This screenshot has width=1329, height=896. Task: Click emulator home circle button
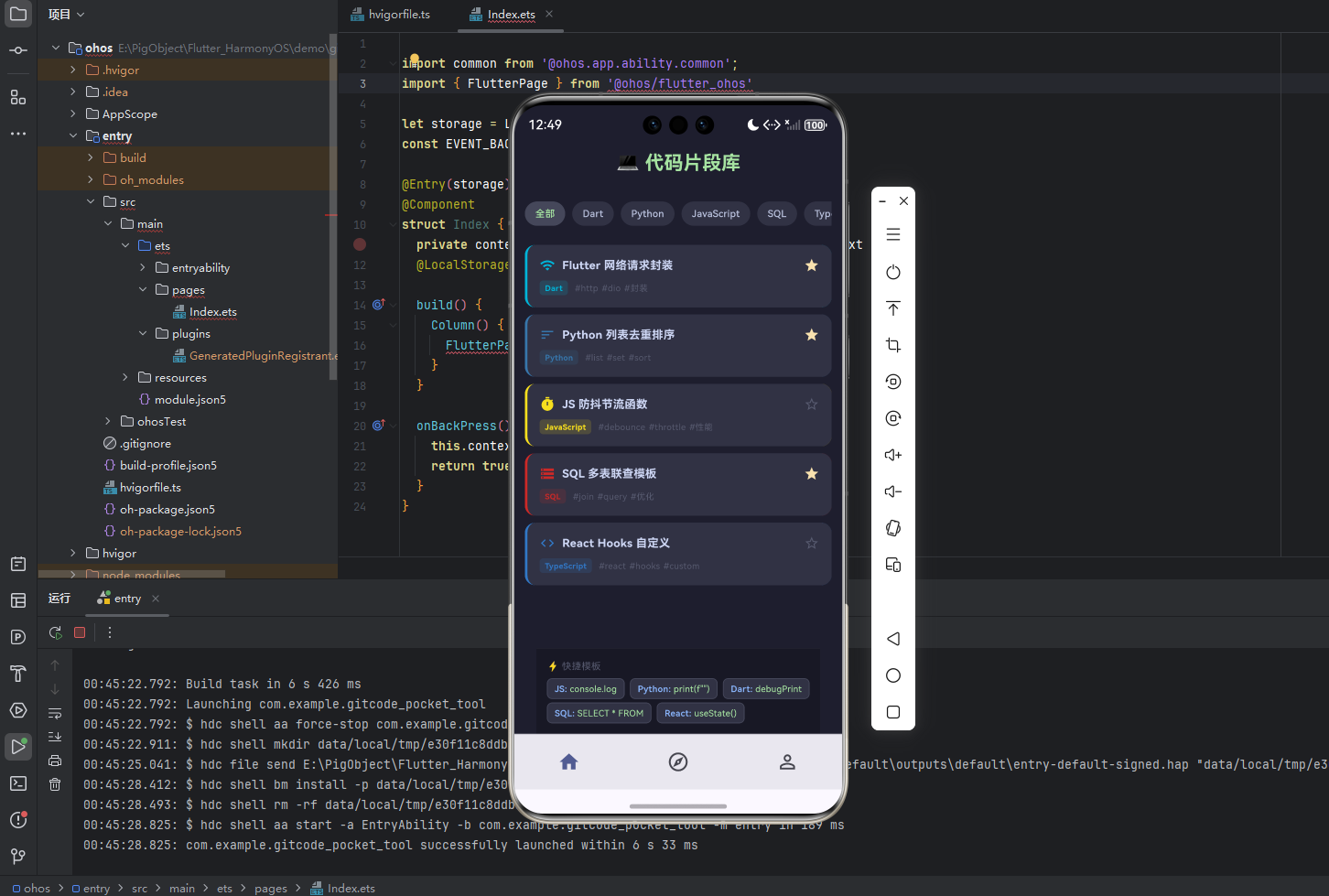click(893, 675)
